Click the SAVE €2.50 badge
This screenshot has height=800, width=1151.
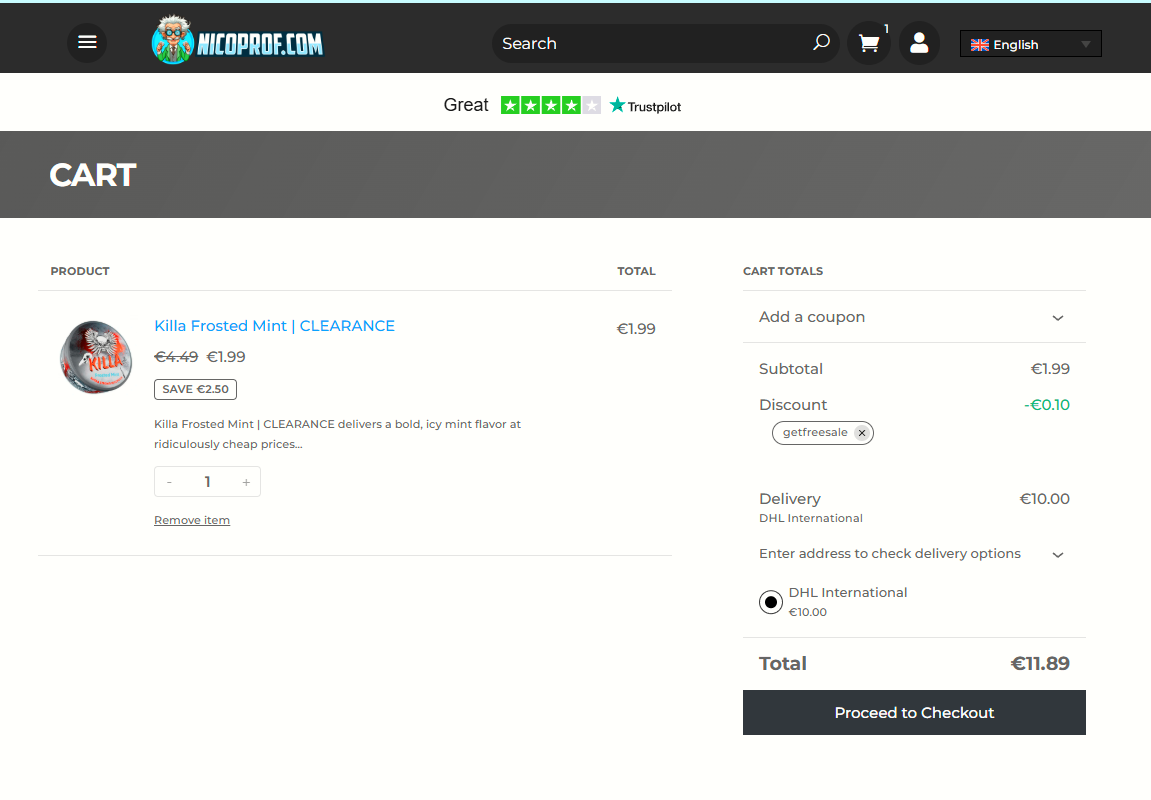point(195,389)
